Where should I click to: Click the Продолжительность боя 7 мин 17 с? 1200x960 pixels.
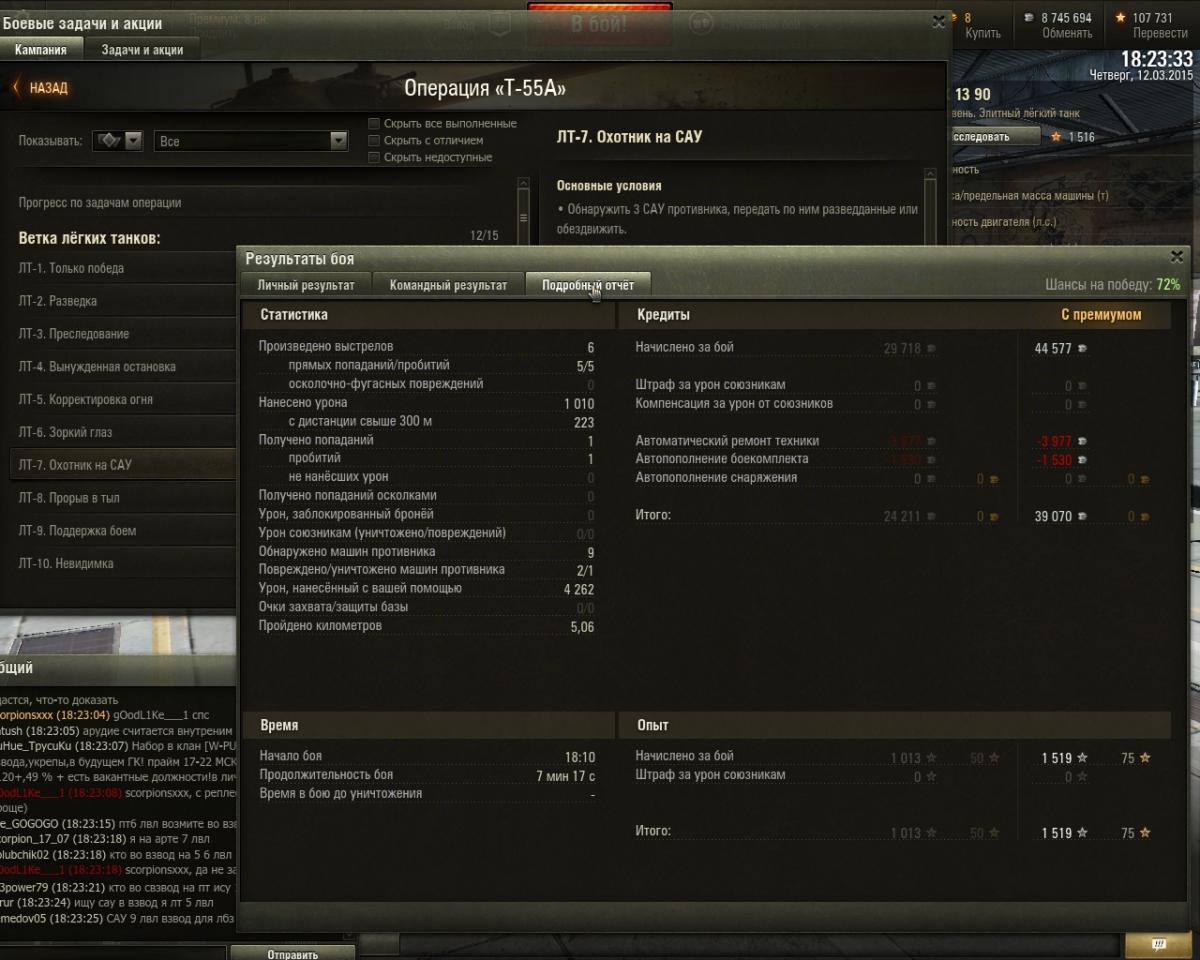click(427, 776)
